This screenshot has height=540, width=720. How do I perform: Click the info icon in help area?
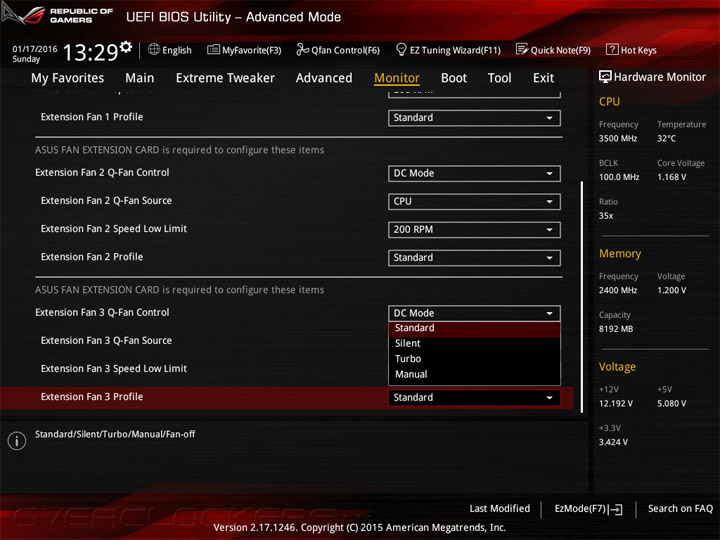pos(17,441)
